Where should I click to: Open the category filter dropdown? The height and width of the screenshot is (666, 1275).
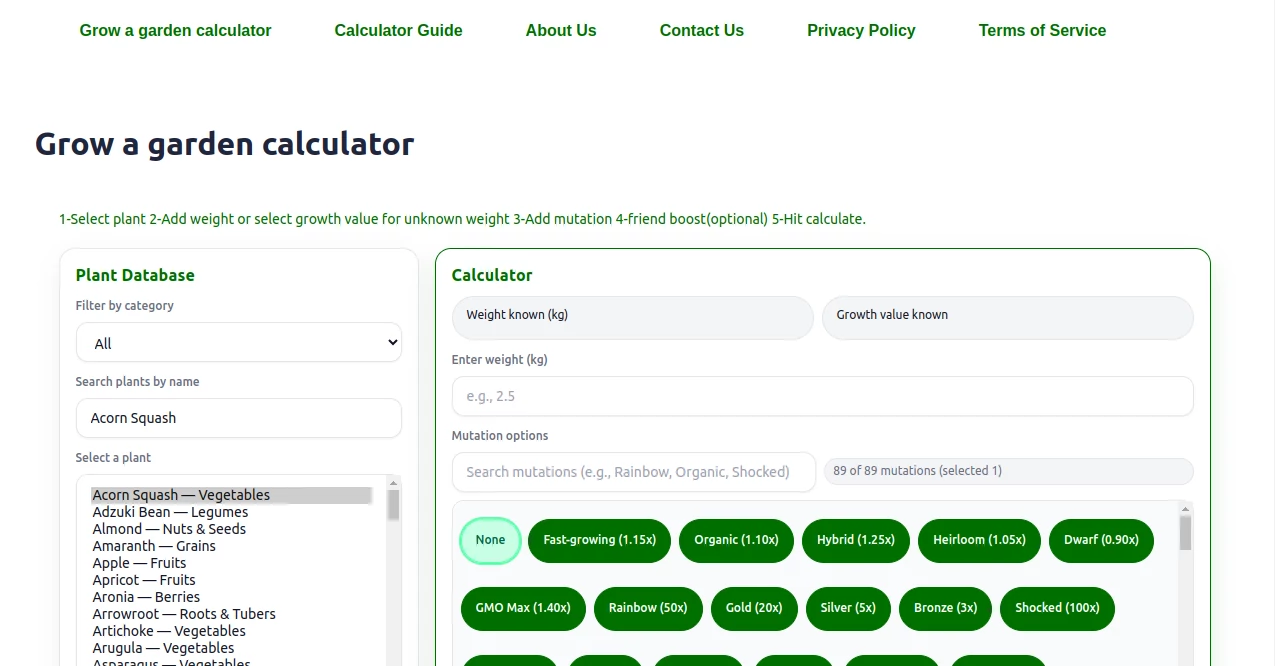pos(238,342)
